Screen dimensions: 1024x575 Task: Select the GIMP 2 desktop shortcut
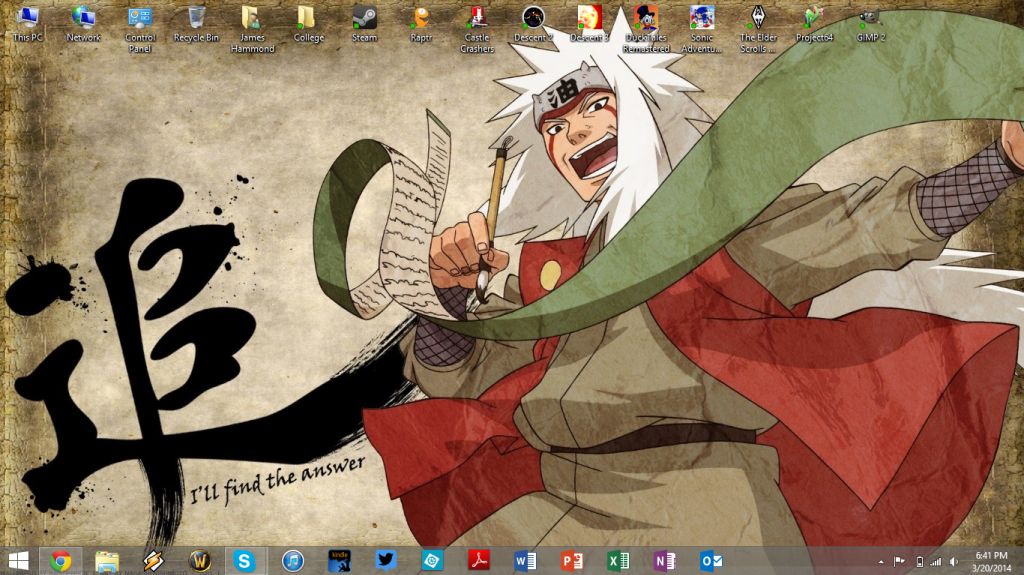[870, 25]
